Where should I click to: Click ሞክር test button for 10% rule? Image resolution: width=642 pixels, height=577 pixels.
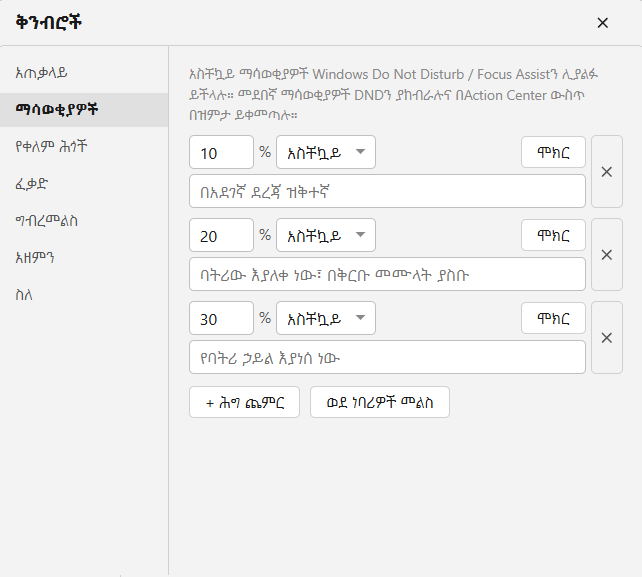point(553,152)
